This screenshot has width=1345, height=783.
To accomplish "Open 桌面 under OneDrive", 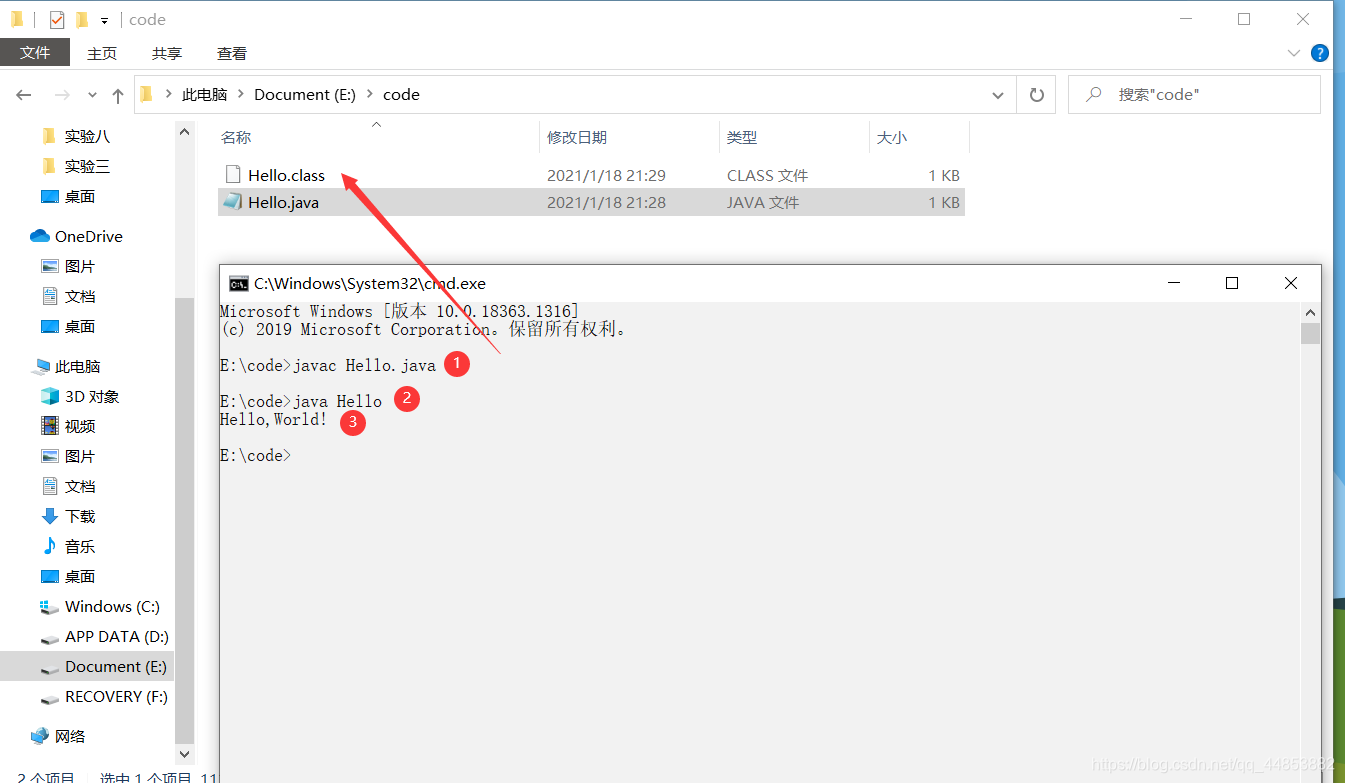I will click(x=79, y=326).
